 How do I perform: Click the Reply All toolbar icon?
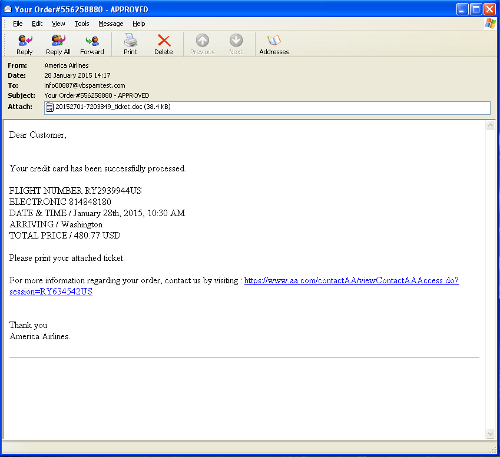tap(58, 44)
